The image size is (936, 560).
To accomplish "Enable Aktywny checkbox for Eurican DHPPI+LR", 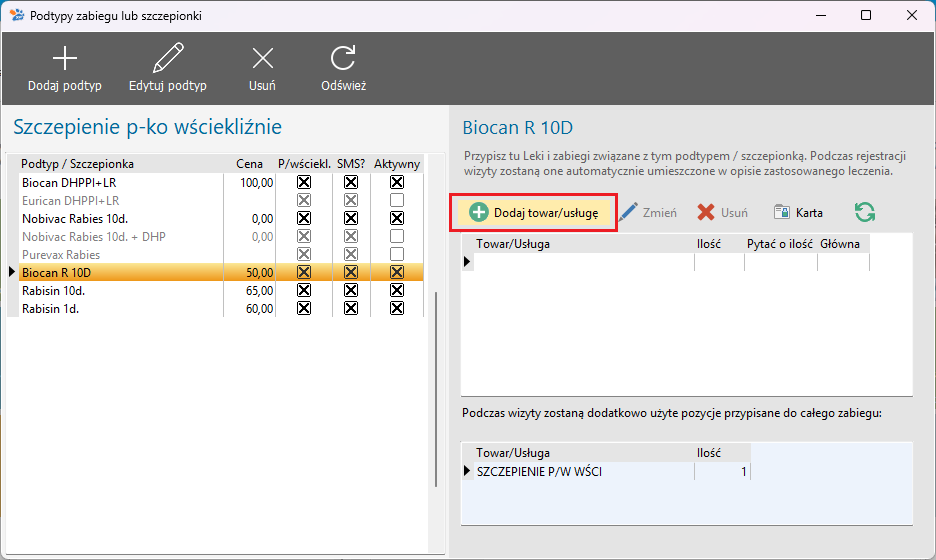I will [397, 200].
